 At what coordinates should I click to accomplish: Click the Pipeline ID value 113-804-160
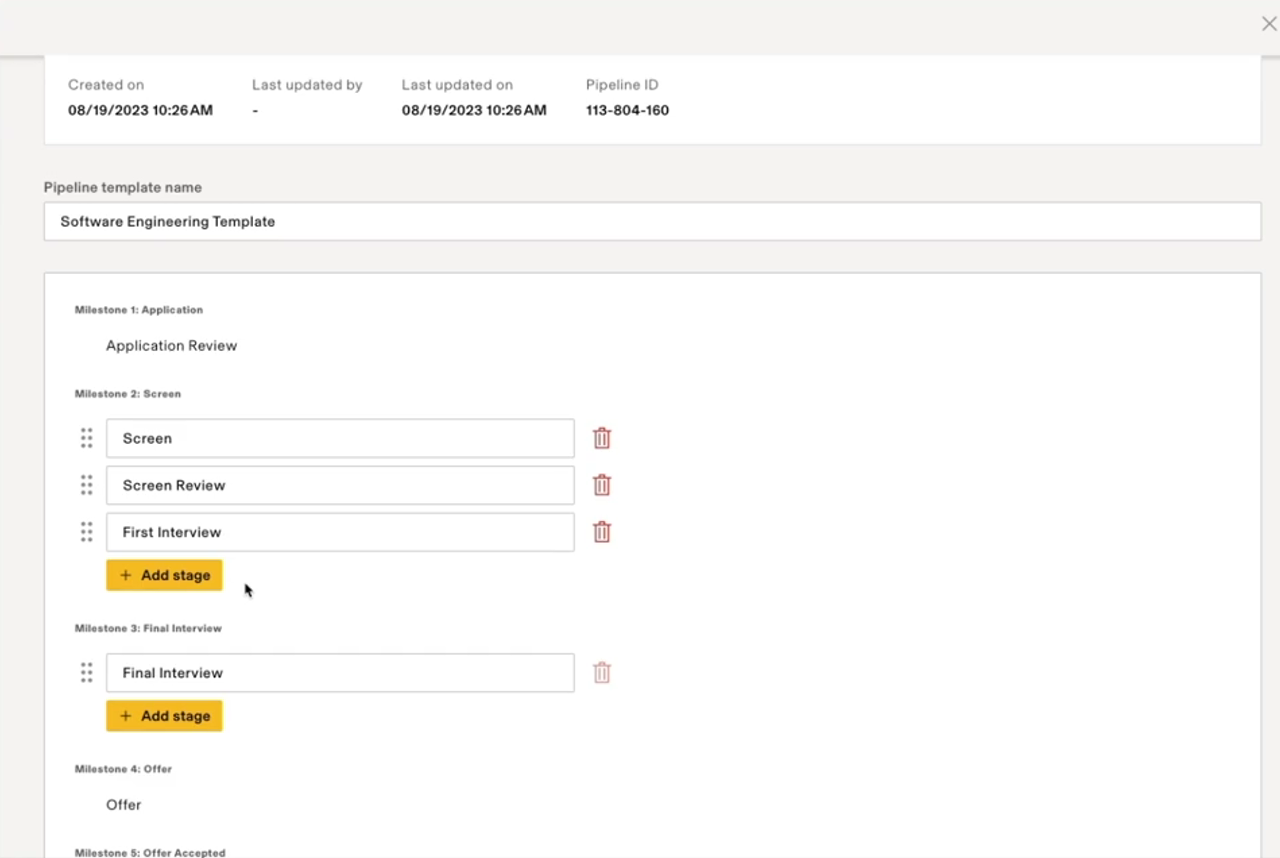(x=627, y=111)
